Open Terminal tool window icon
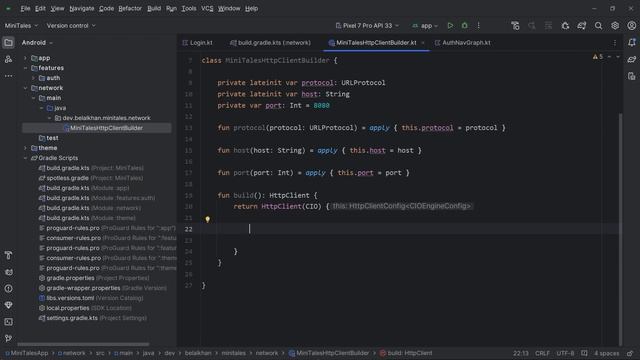640x360 pixels. pyautogui.click(x=8, y=322)
